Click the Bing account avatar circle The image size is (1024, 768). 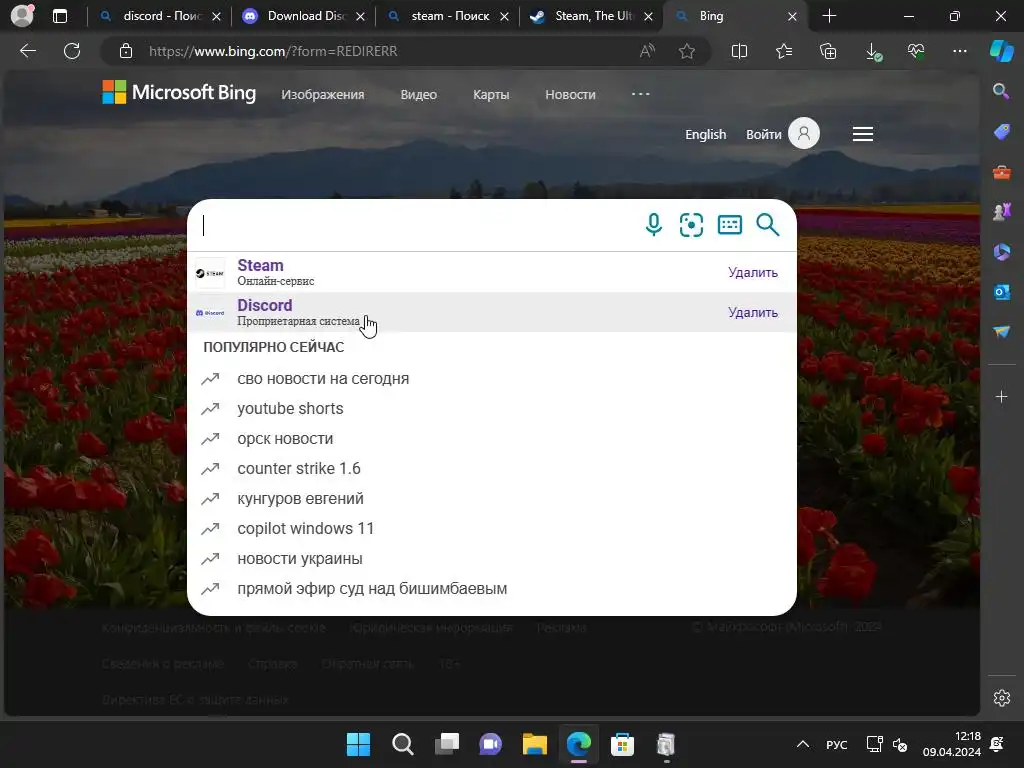tap(804, 133)
